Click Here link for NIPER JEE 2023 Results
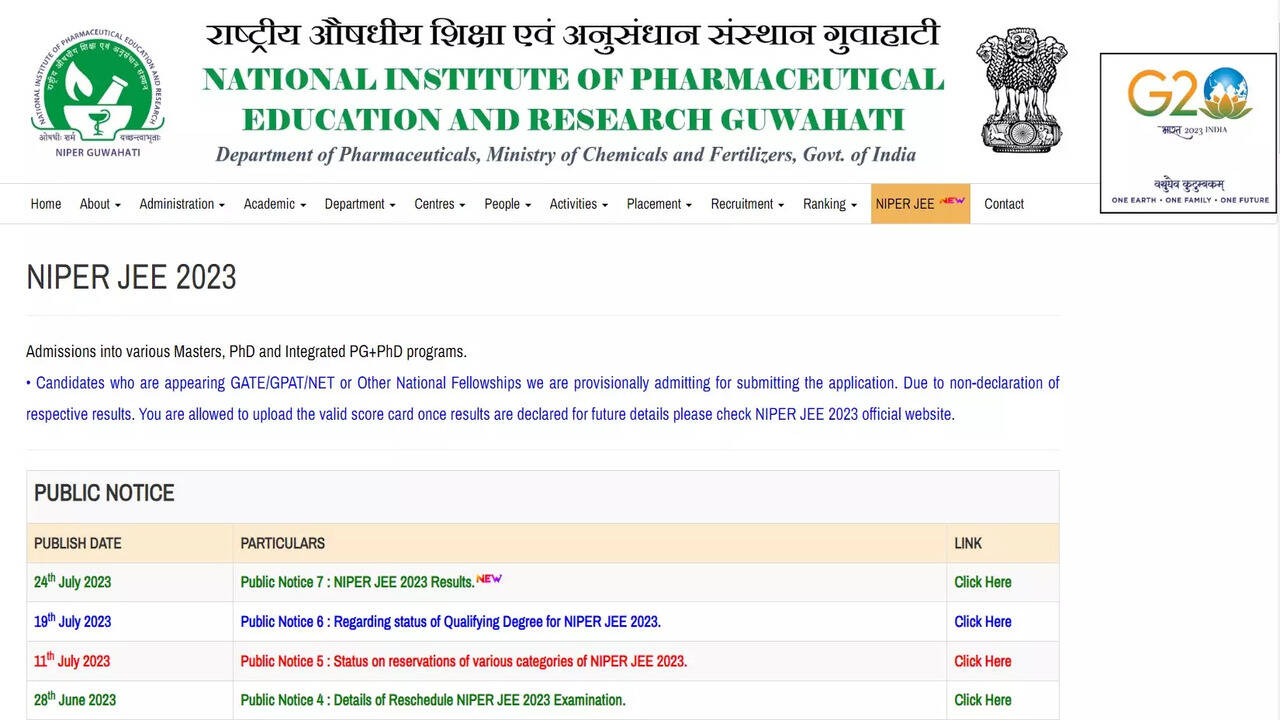 tap(982, 582)
